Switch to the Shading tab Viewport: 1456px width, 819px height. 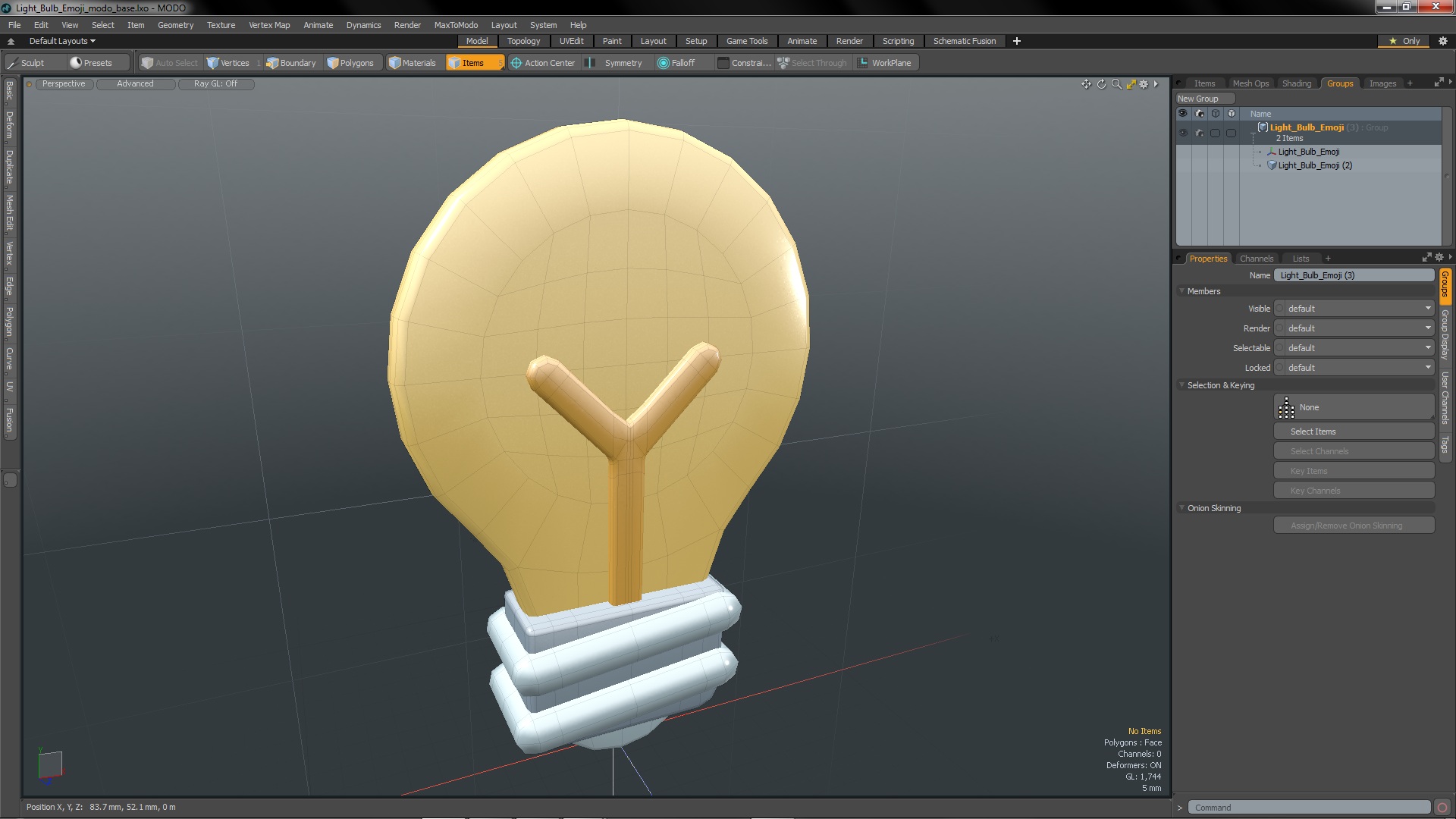[x=1296, y=83]
